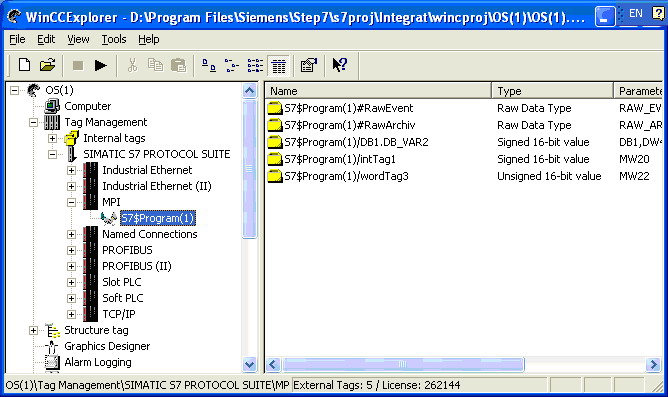Click the list scroll right arrow
The height and width of the screenshot is (397, 668).
(653, 365)
